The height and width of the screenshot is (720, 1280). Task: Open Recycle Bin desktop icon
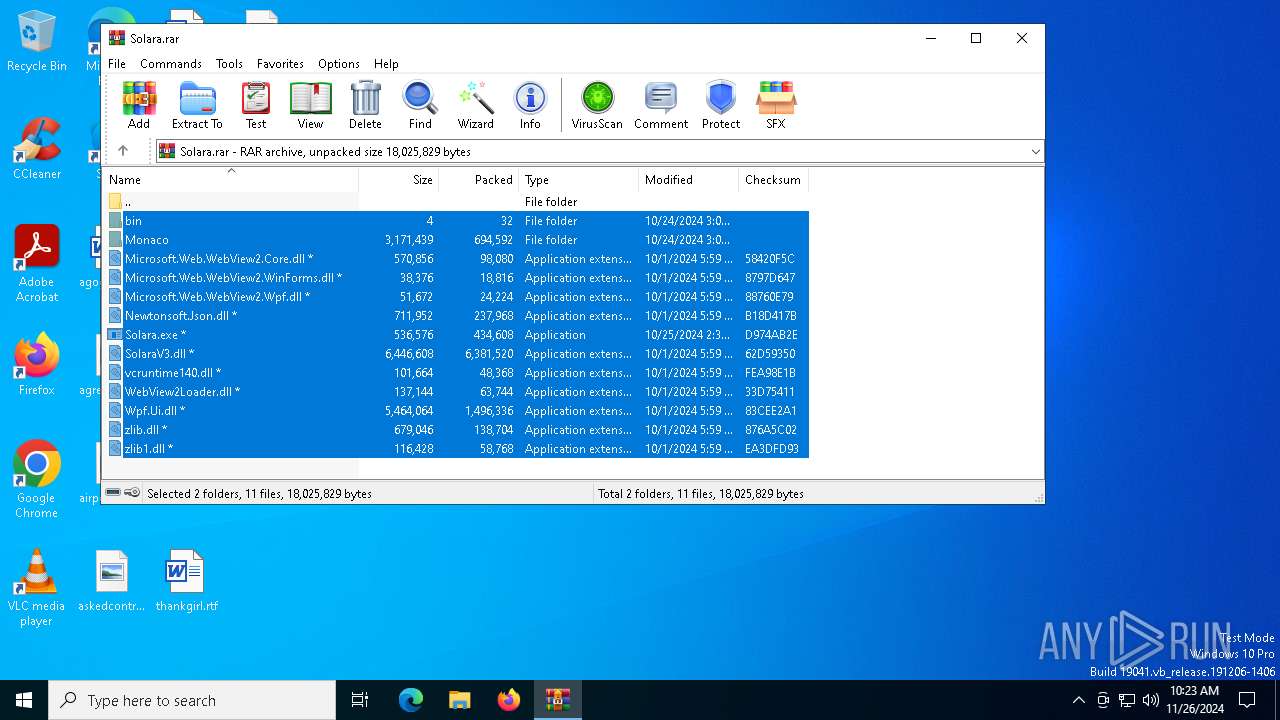pos(37,42)
